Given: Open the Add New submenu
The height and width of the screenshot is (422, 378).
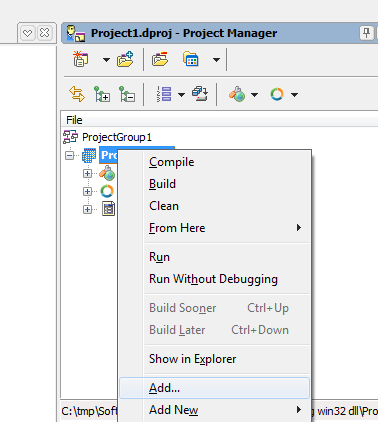Looking at the screenshot, I should click(x=215, y=410).
